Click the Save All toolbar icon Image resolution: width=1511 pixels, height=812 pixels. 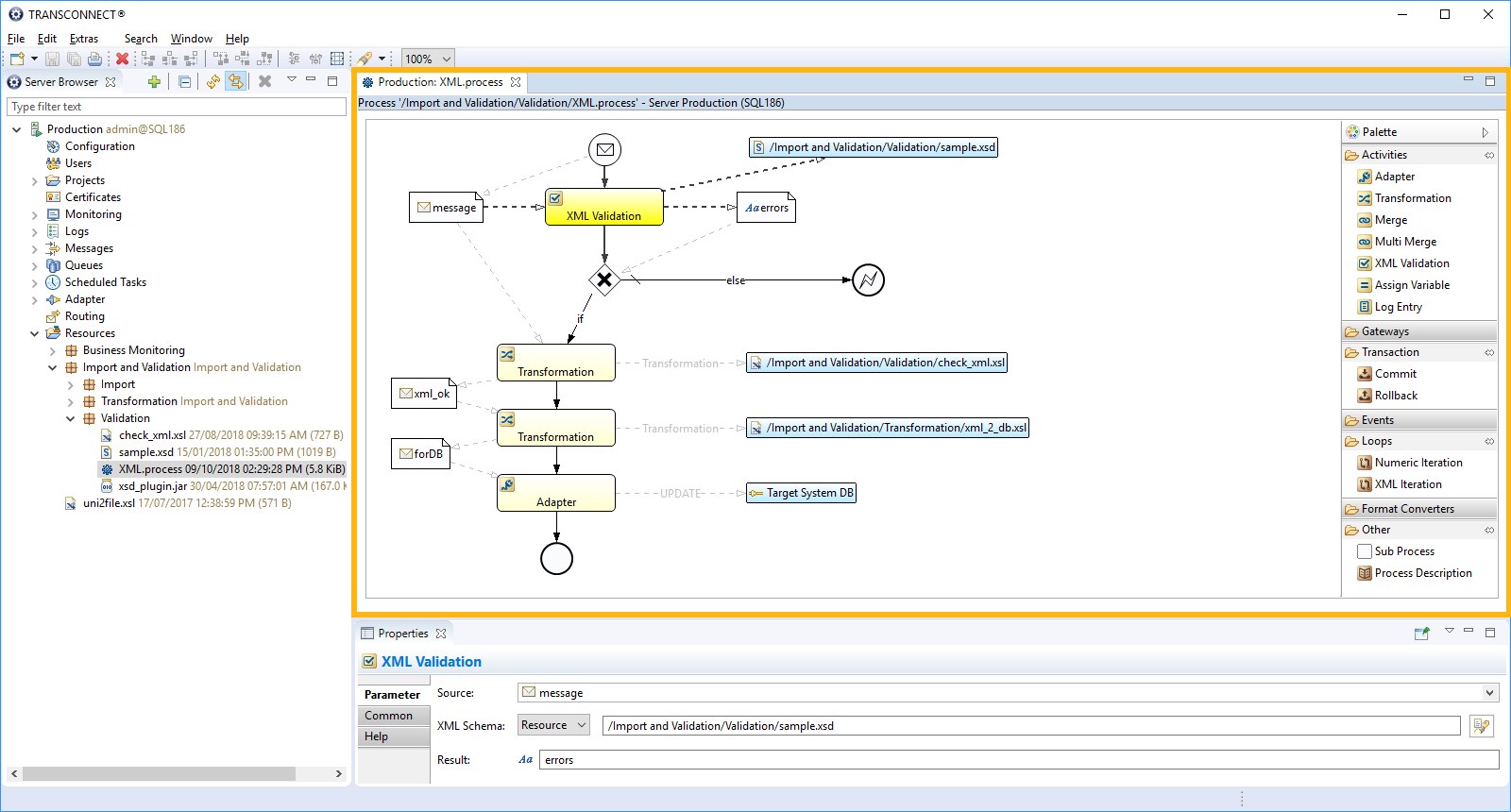(x=74, y=59)
